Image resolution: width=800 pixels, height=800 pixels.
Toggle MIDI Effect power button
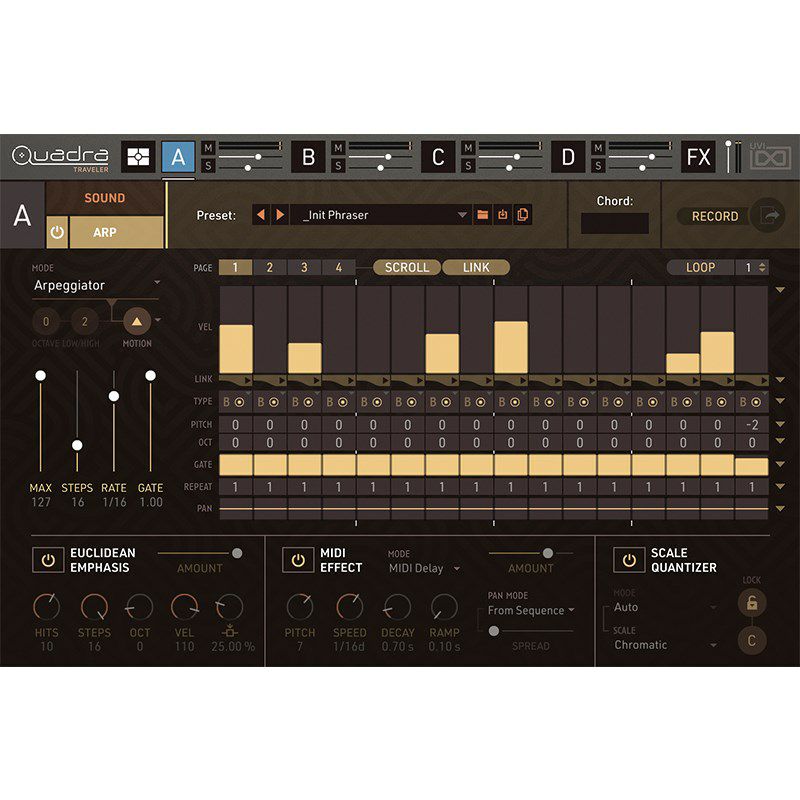(298, 560)
